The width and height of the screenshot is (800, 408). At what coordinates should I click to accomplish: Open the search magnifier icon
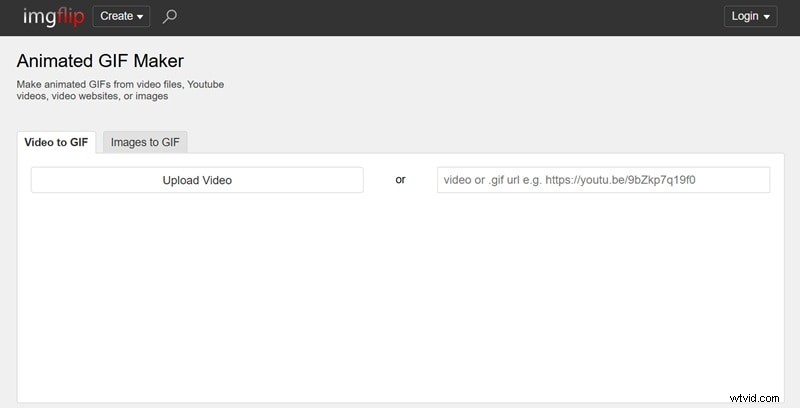[x=170, y=16]
